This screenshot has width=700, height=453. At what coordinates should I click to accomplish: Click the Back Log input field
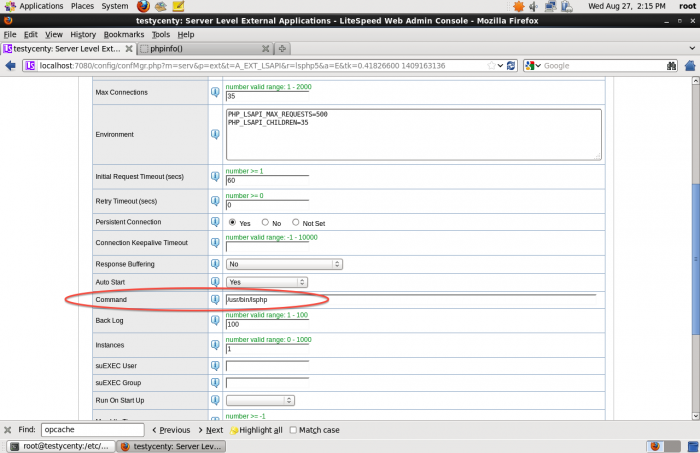tap(267, 324)
